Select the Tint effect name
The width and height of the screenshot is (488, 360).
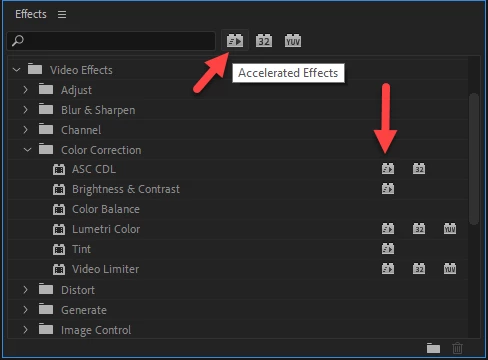[x=81, y=249]
